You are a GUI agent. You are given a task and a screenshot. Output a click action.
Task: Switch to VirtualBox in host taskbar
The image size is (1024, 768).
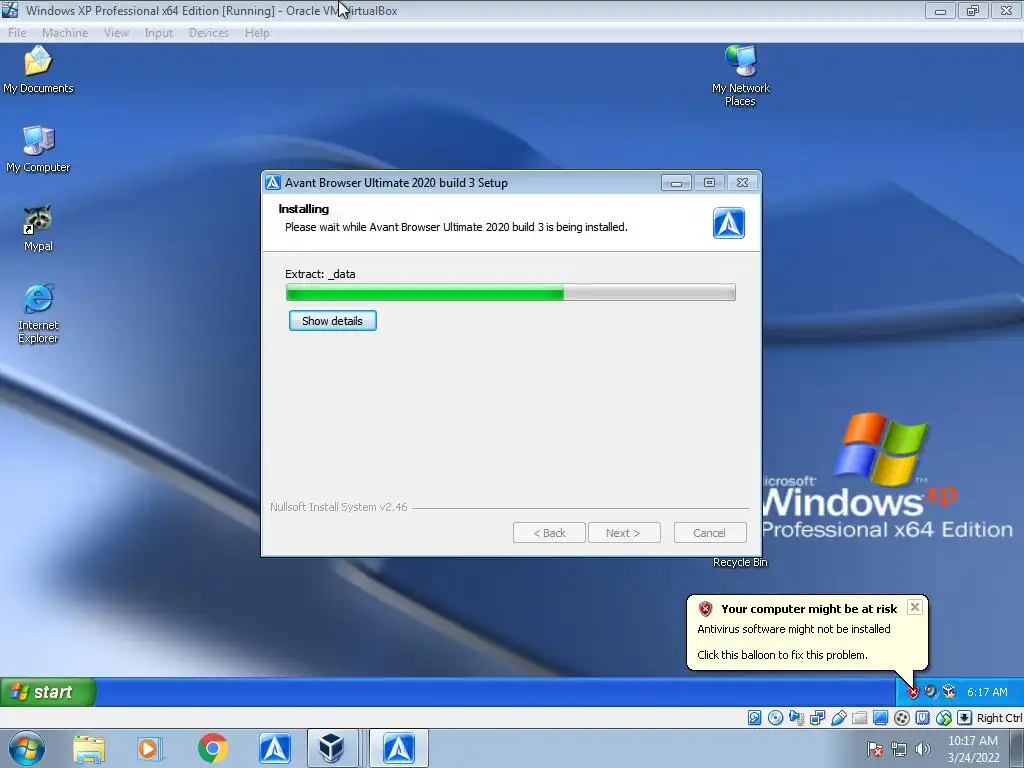tap(332, 748)
